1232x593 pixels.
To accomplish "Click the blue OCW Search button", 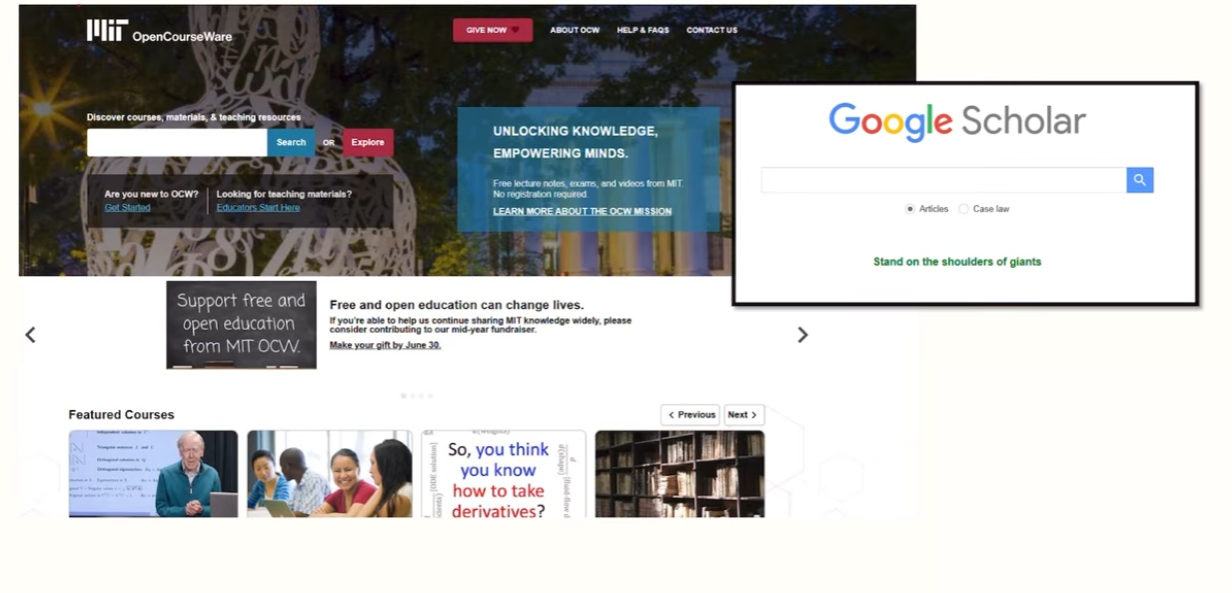I will pyautogui.click(x=291, y=142).
